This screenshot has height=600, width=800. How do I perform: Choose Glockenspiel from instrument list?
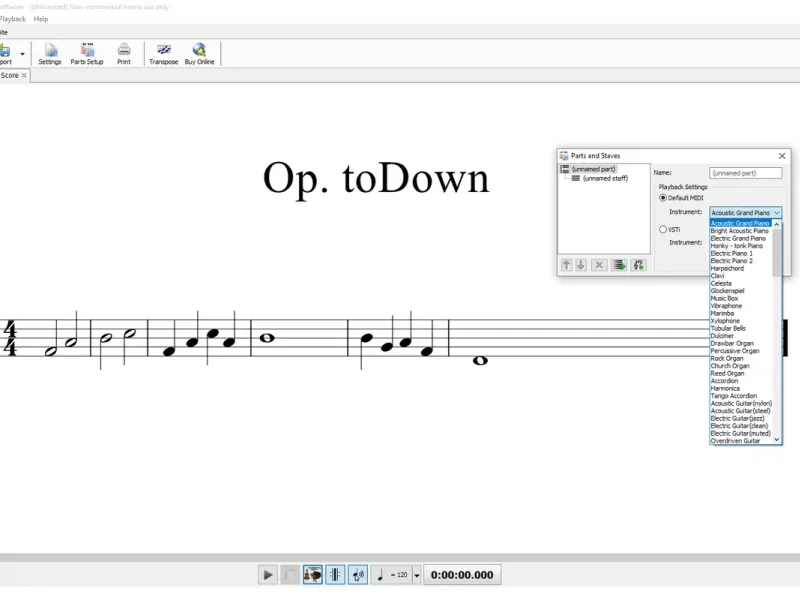click(727, 291)
